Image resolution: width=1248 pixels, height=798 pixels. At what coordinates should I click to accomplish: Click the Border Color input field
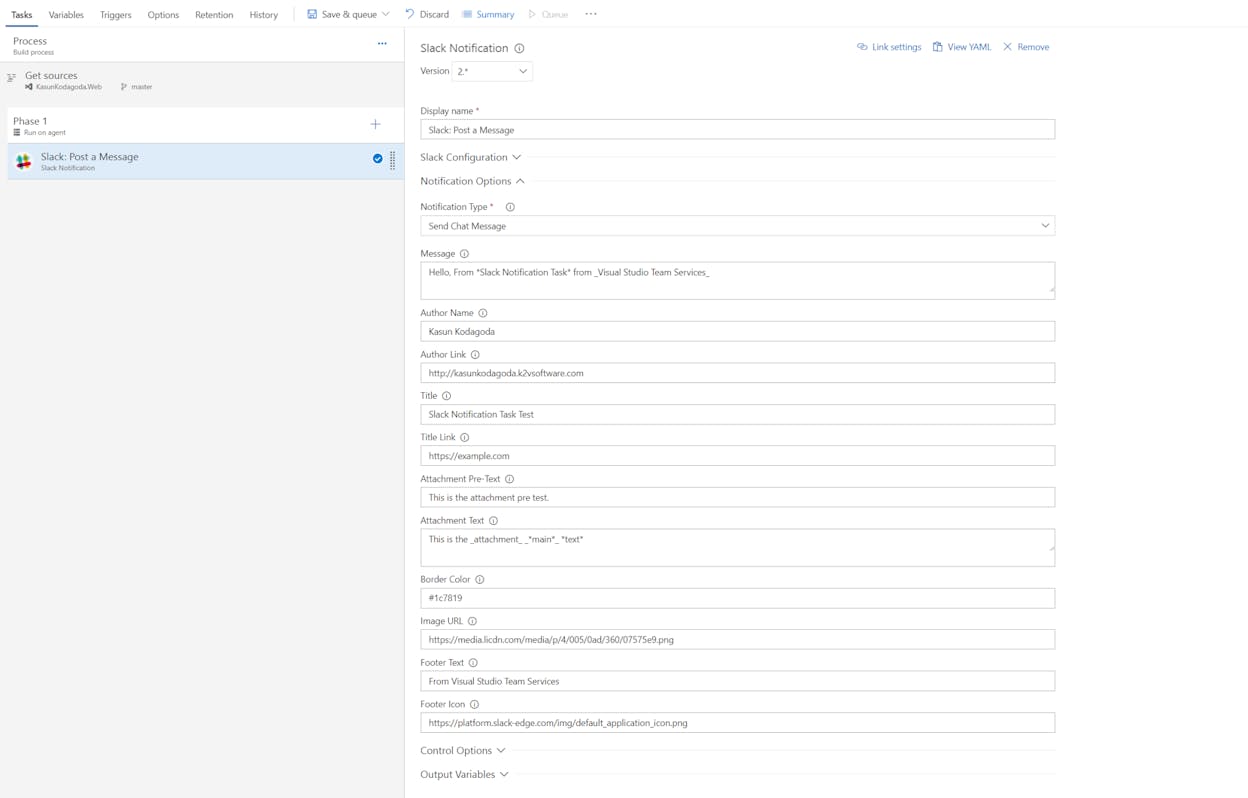pos(737,598)
